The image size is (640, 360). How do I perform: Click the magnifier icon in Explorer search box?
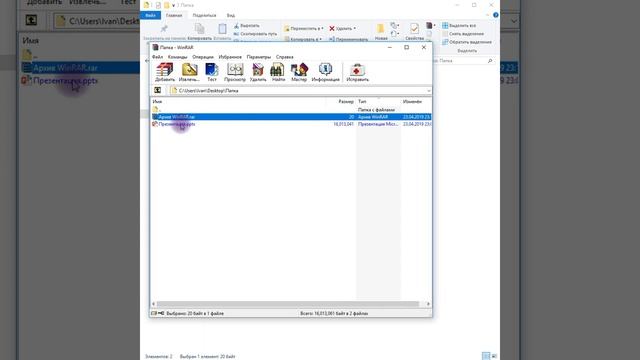click(x=490, y=61)
